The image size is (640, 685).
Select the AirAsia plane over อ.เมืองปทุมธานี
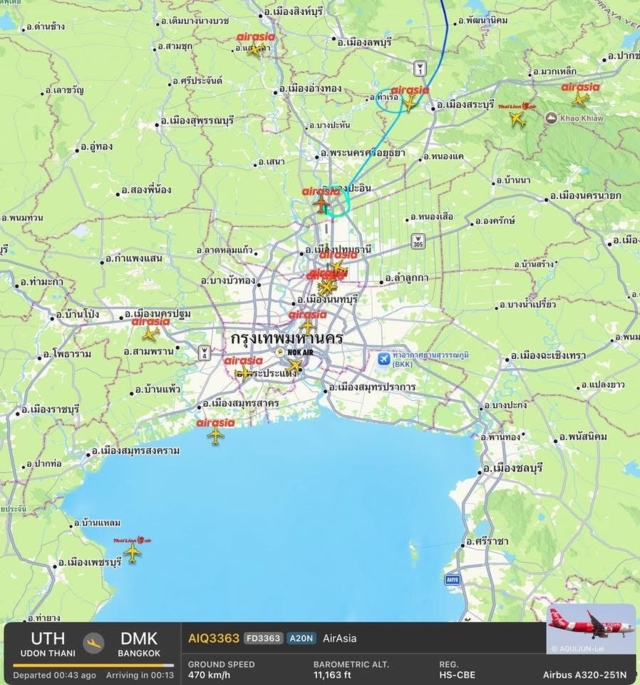(337, 267)
